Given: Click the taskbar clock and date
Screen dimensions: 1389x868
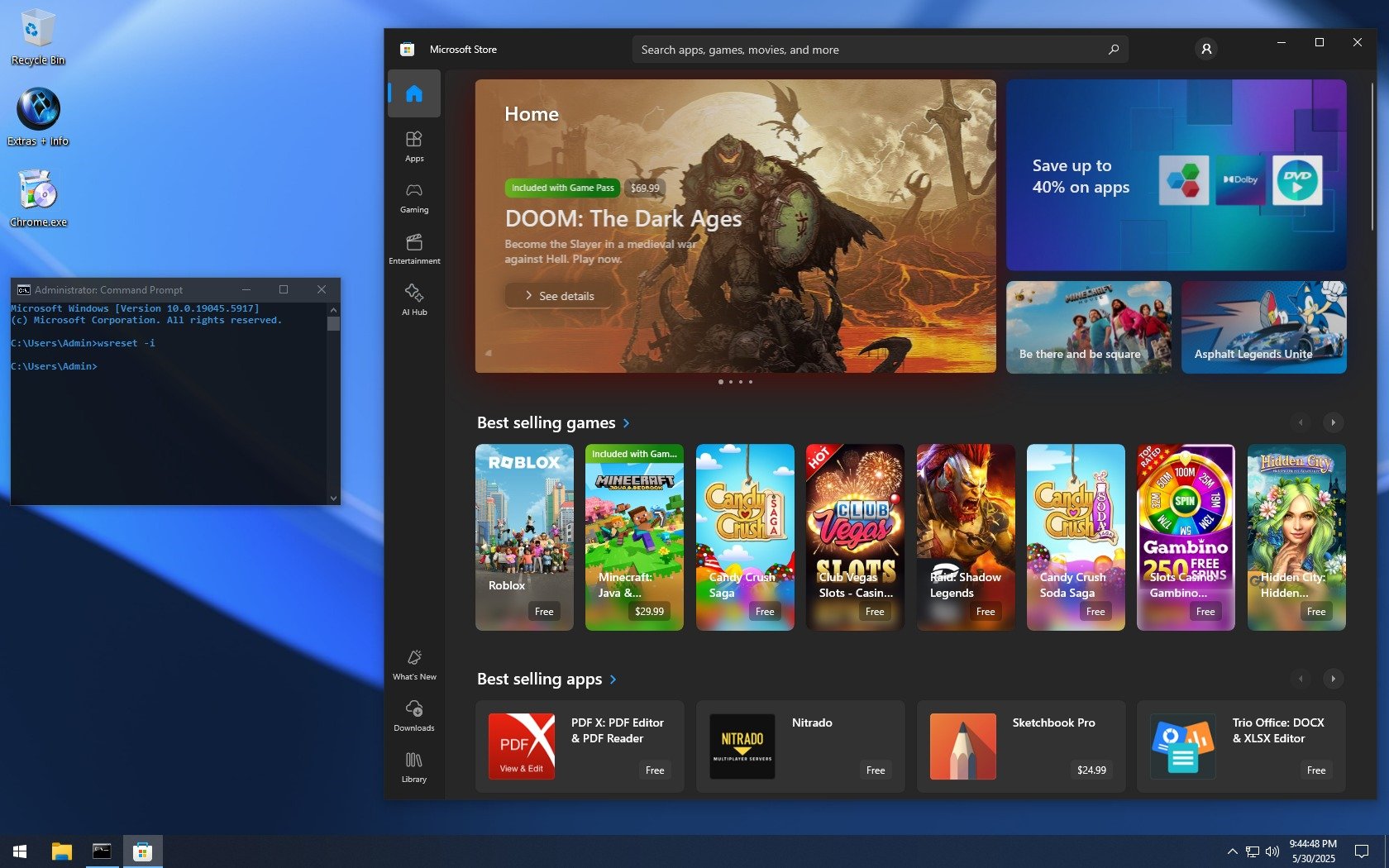Looking at the screenshot, I should click(x=1313, y=851).
